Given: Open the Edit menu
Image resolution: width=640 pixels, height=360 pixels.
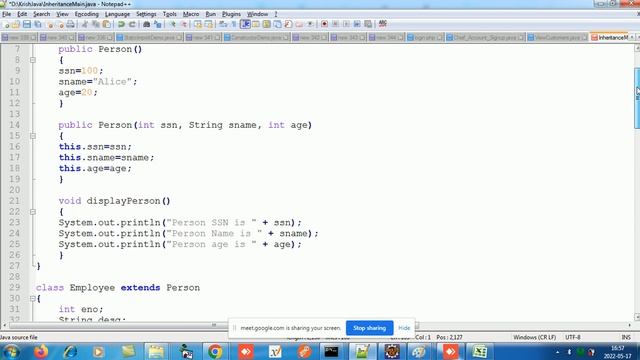Looking at the screenshot, I should [22, 14].
